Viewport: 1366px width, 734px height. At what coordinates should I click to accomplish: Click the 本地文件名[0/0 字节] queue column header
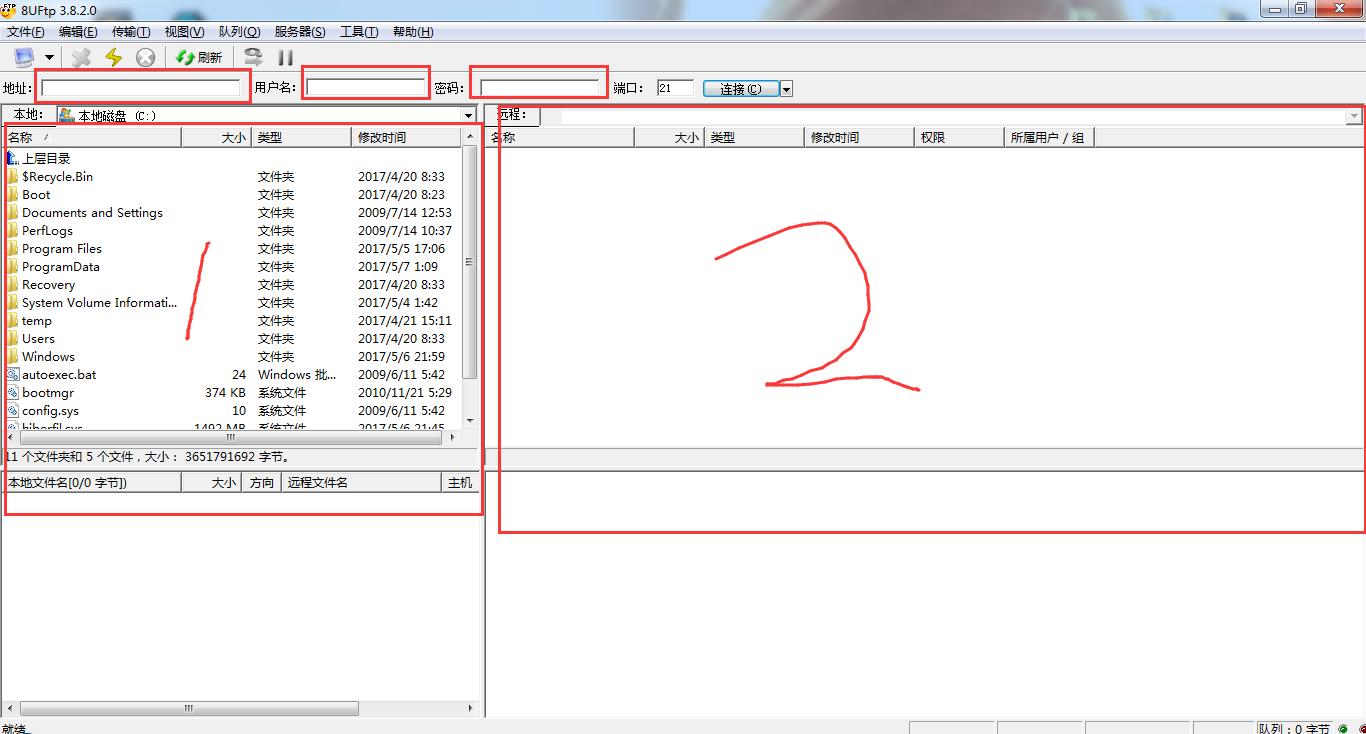pos(93,483)
